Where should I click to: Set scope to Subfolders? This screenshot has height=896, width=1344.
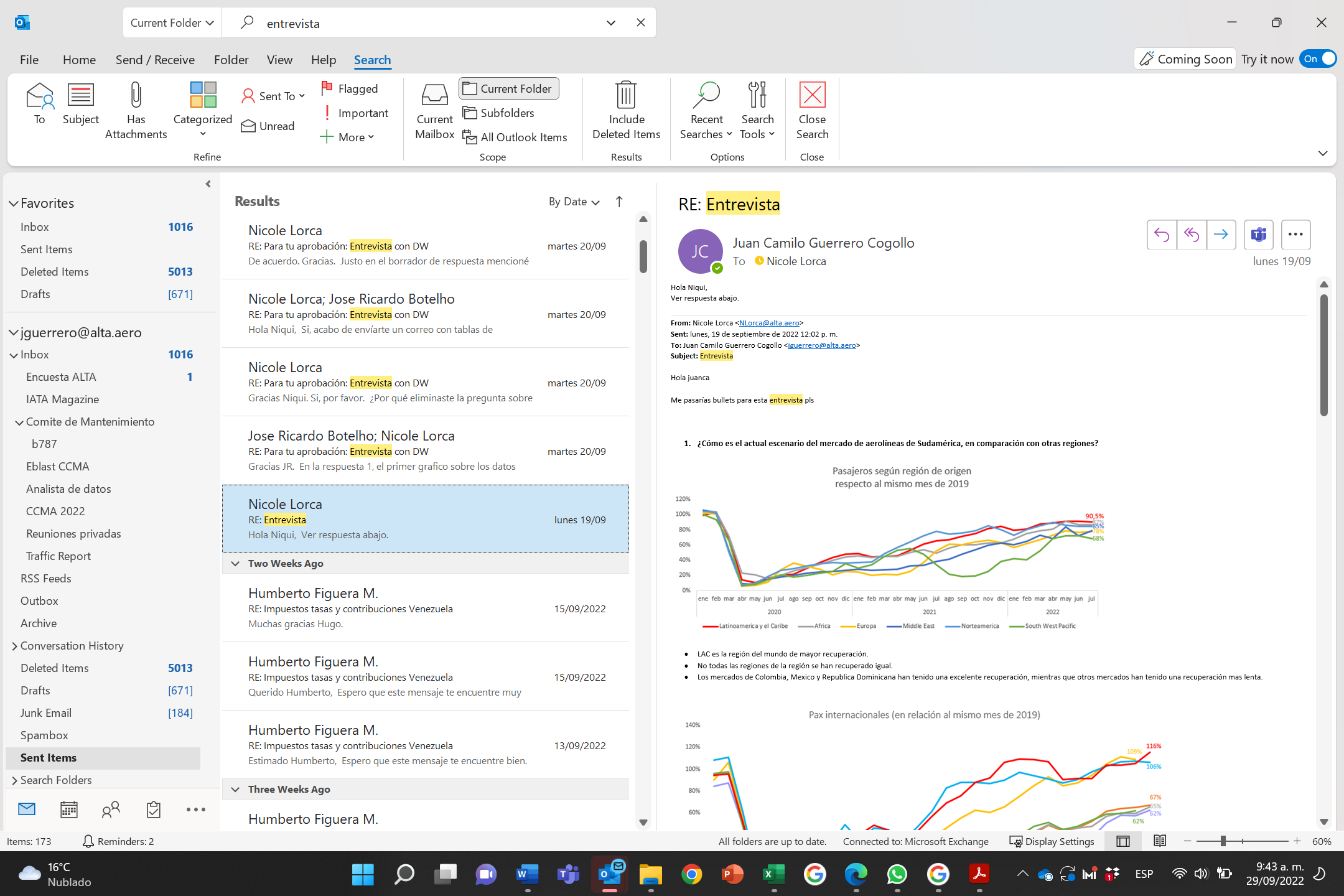(499, 113)
